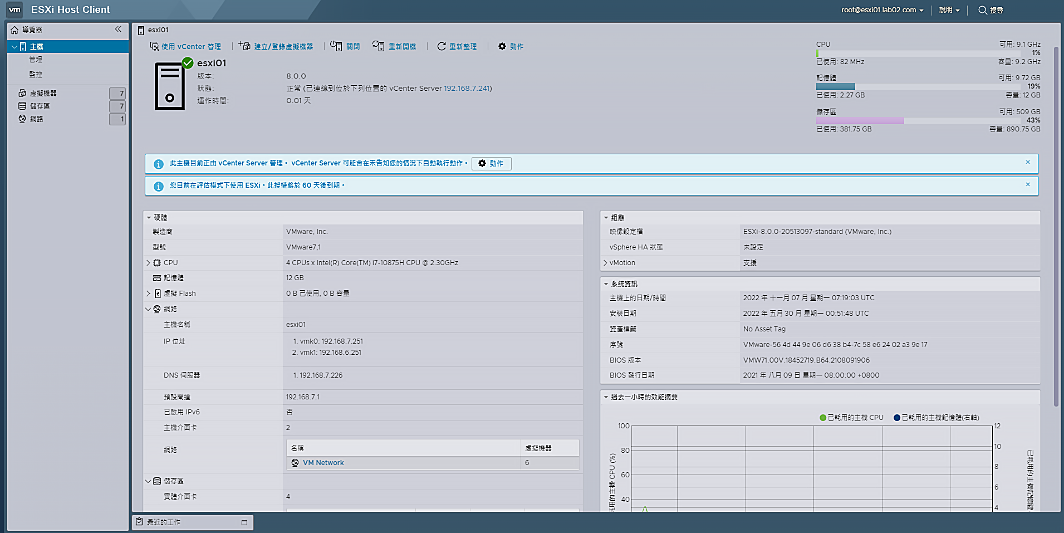This screenshot has height=533, width=1064.
Task: Click the Virtual Flash icon in Hardware panel
Action: 157,293
